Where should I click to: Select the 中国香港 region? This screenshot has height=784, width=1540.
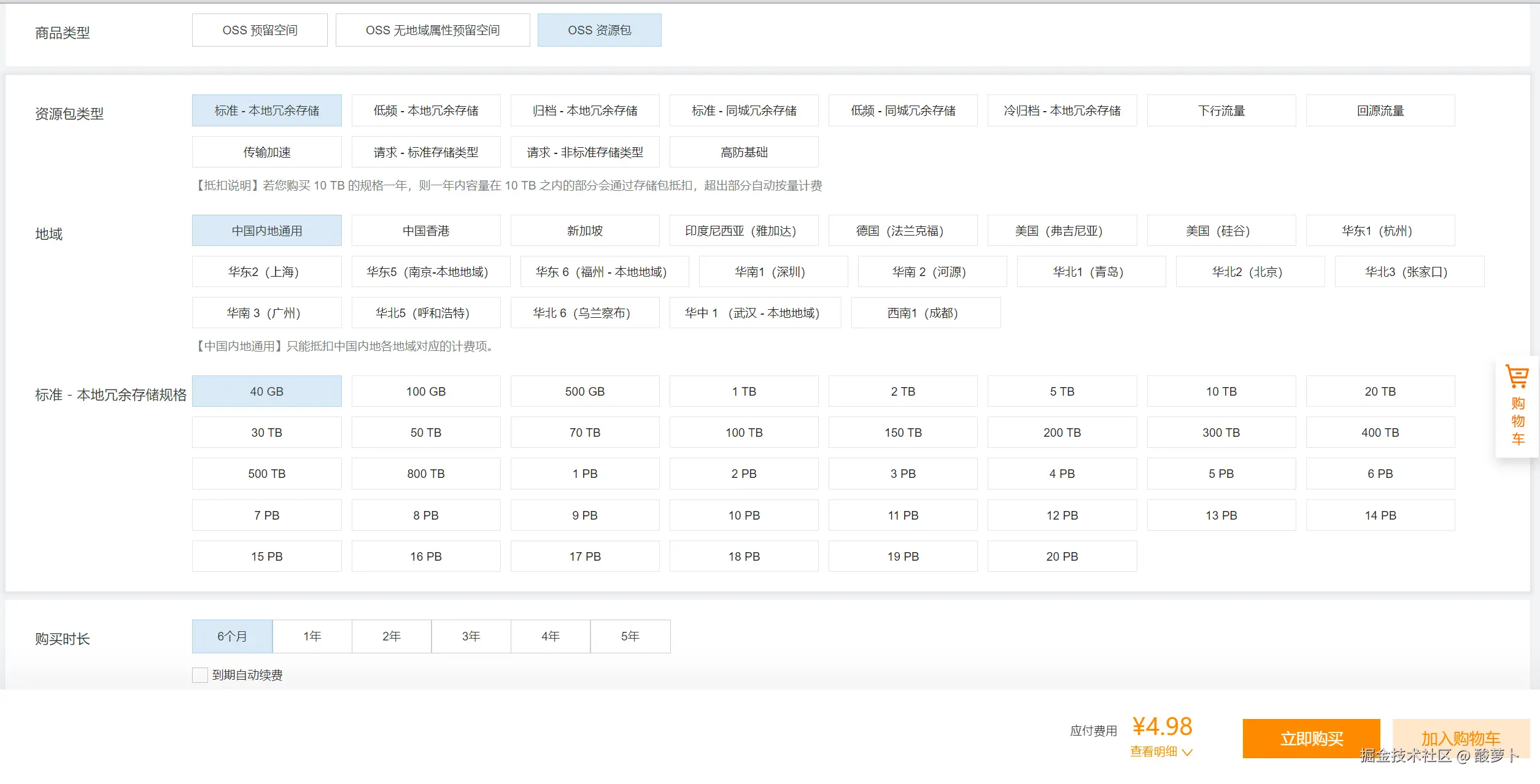[x=425, y=231]
